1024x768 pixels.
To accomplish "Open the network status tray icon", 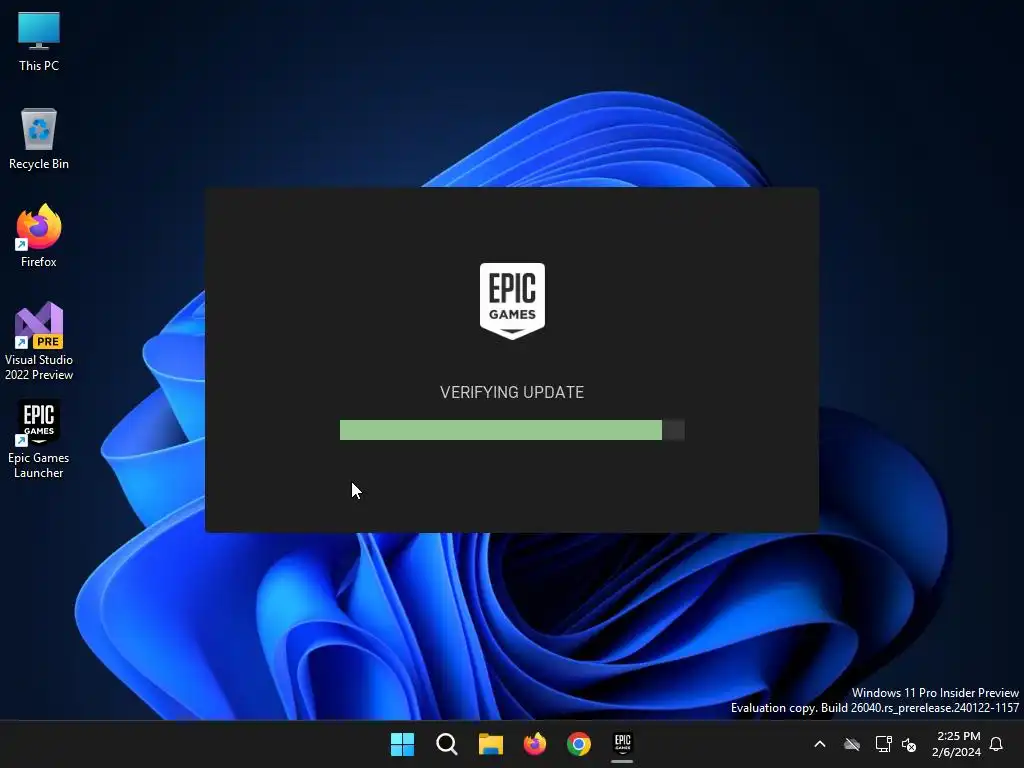I will pyautogui.click(x=883, y=744).
